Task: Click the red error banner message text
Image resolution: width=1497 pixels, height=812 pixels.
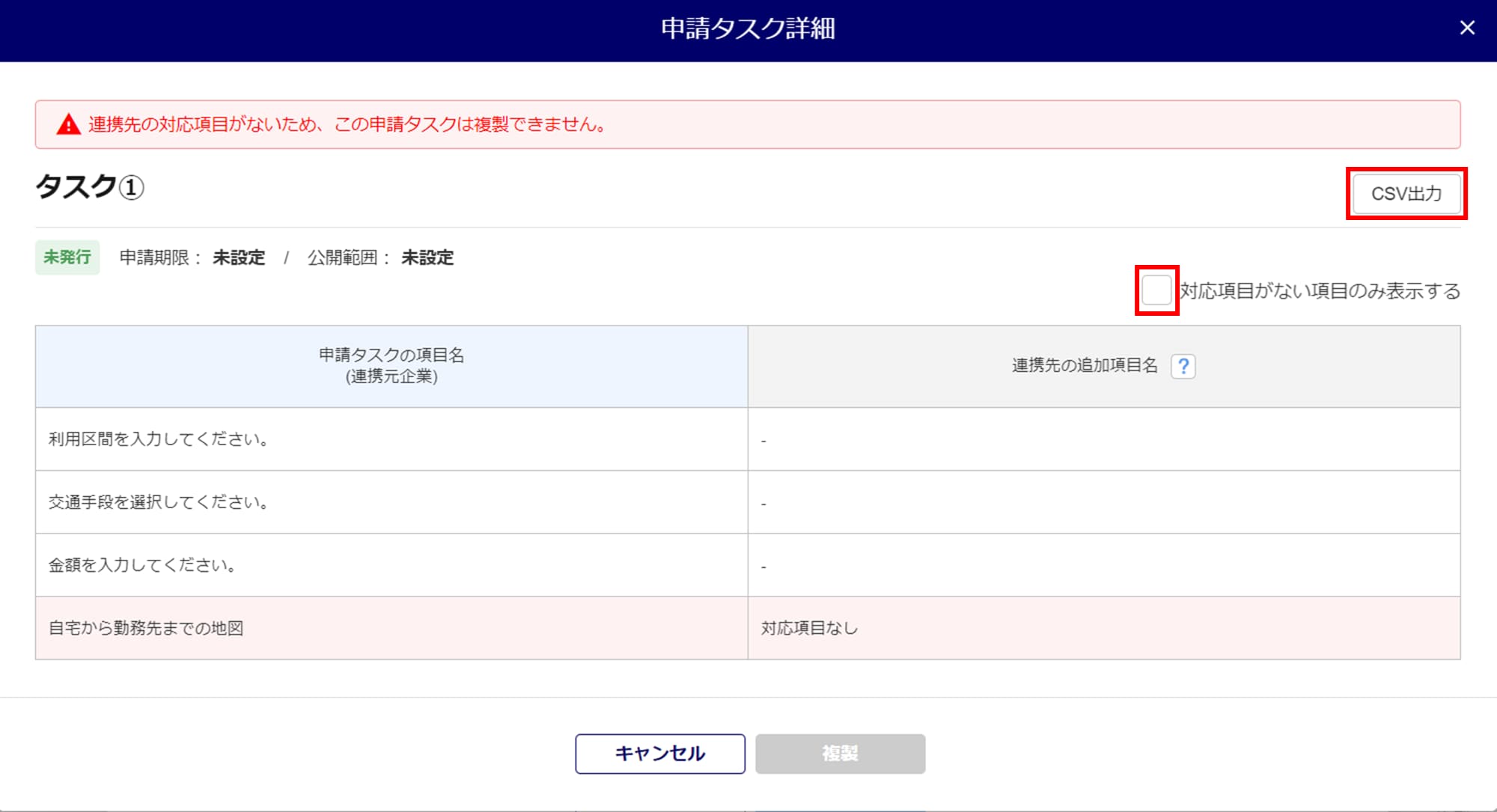Action: (x=347, y=124)
